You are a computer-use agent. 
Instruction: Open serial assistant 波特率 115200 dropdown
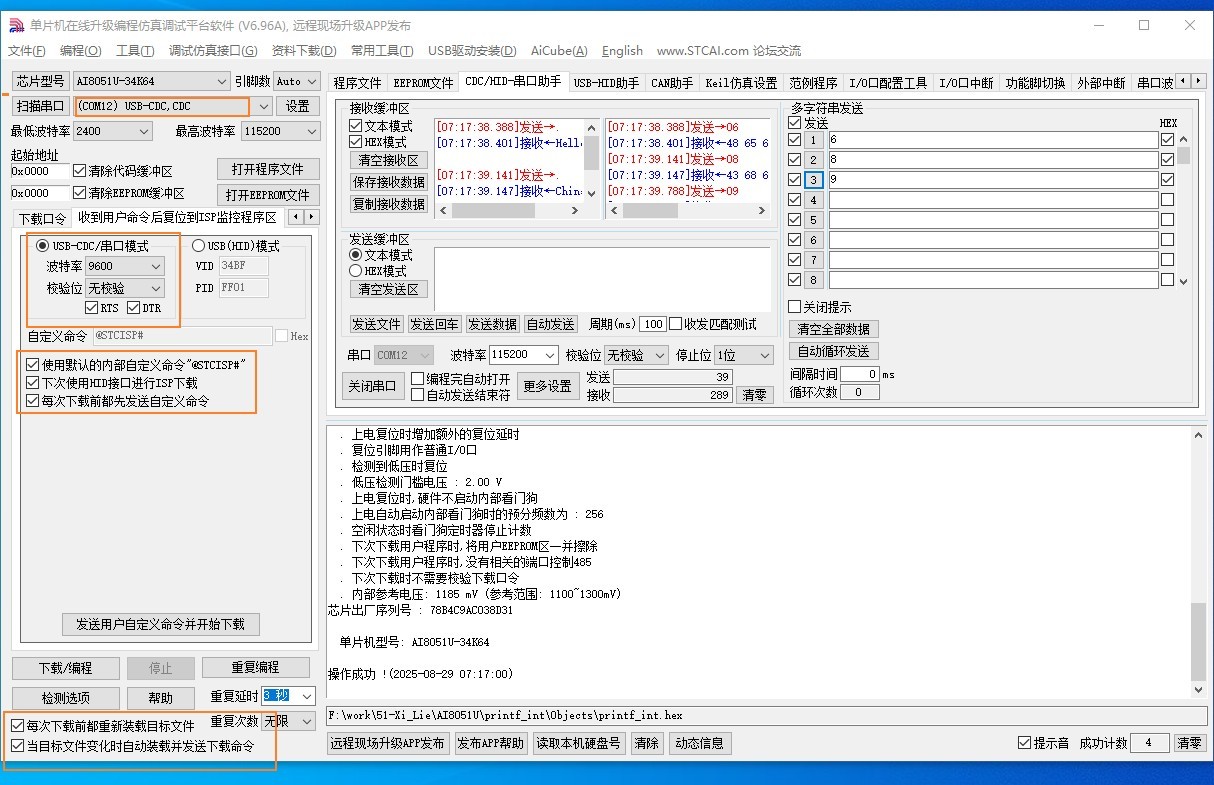click(x=550, y=355)
